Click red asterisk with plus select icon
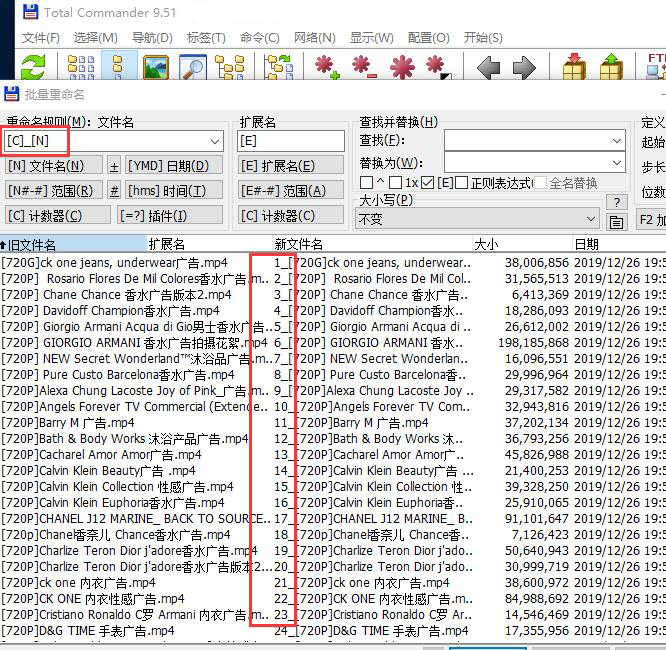The width and height of the screenshot is (666, 650). tap(327, 67)
